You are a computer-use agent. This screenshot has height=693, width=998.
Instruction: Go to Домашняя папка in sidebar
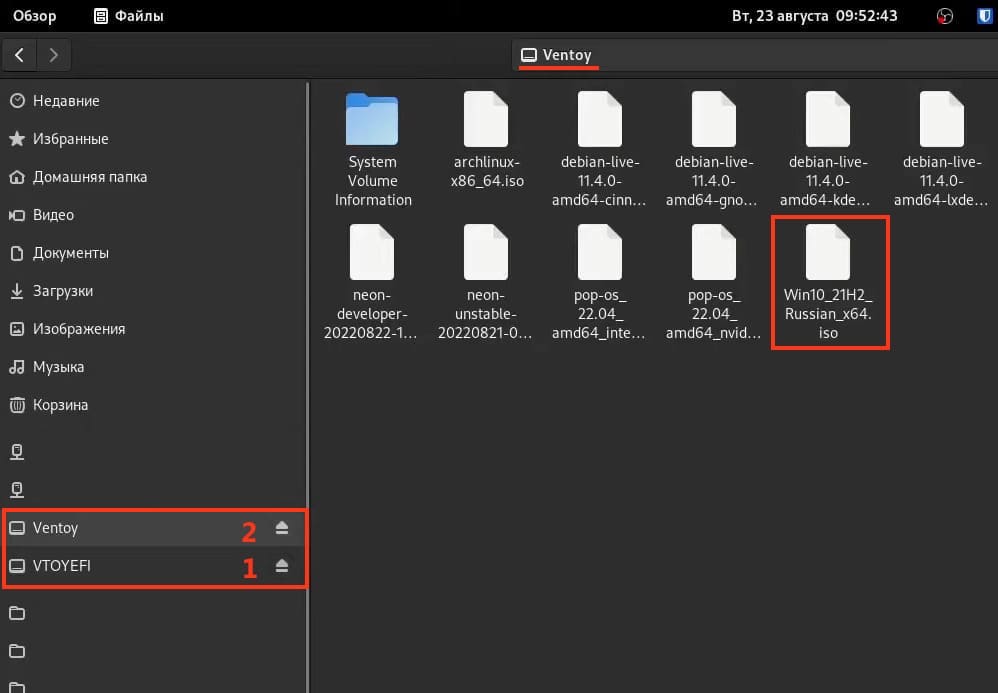point(153,177)
